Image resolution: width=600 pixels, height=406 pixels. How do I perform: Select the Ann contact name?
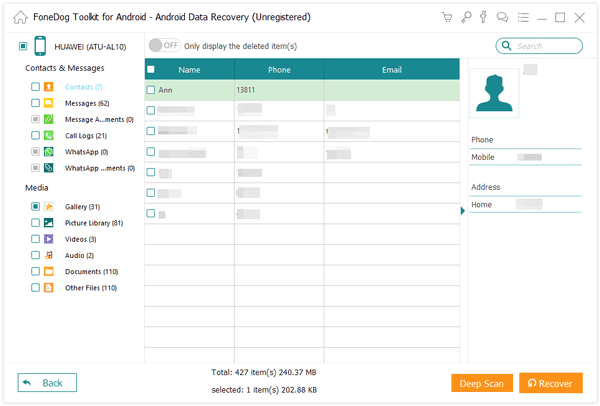pos(165,90)
